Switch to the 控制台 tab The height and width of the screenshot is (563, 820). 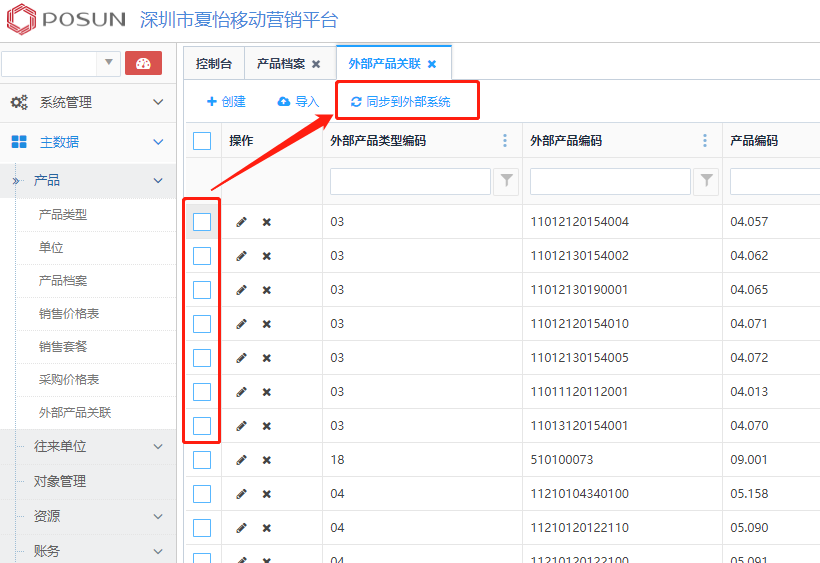[214, 64]
